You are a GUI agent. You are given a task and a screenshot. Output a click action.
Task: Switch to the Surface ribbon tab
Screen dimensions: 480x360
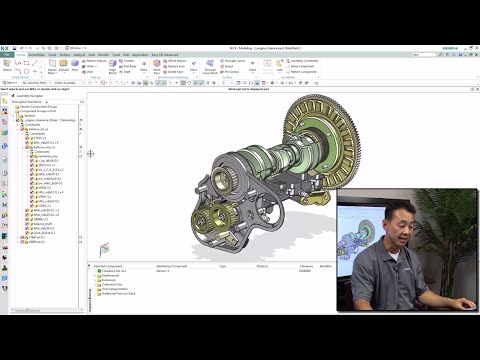pyautogui.click(x=65, y=55)
